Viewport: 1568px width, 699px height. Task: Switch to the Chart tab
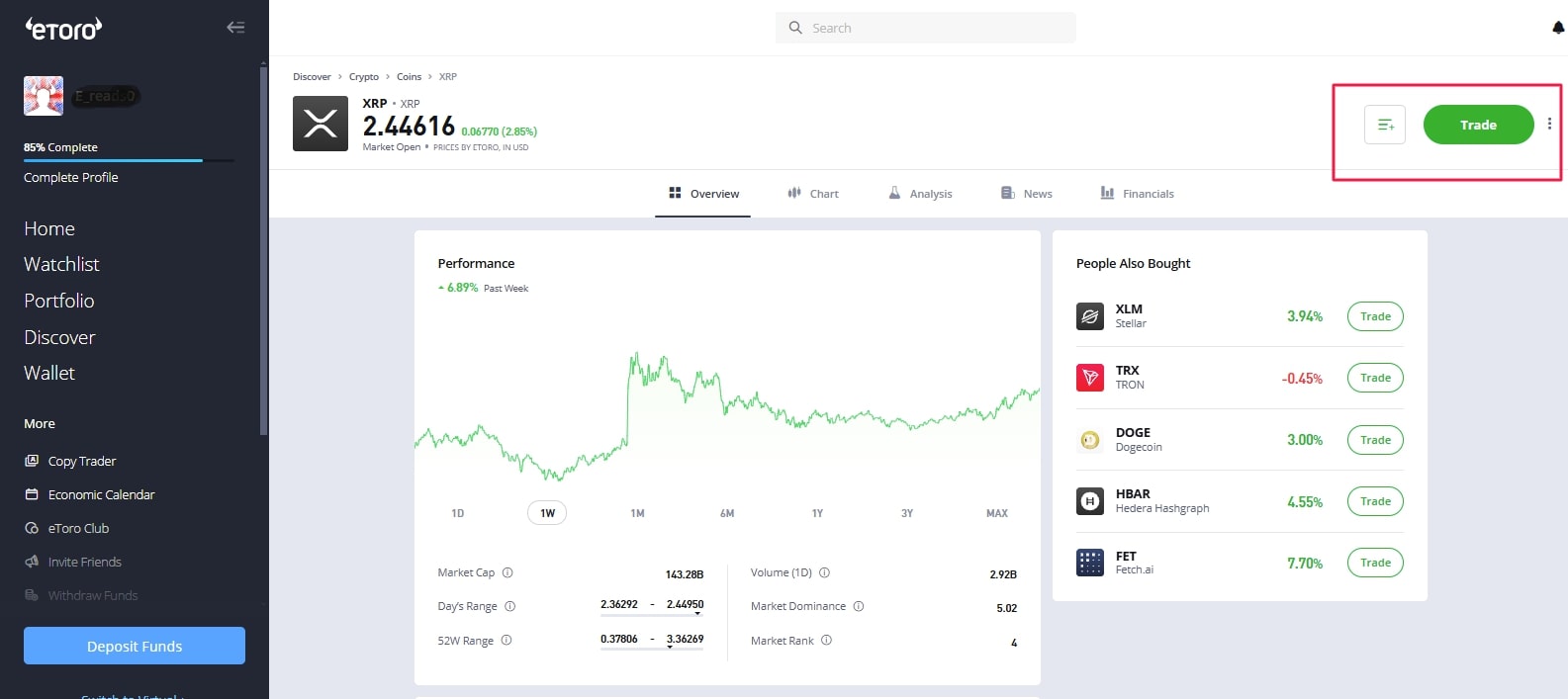click(x=813, y=194)
